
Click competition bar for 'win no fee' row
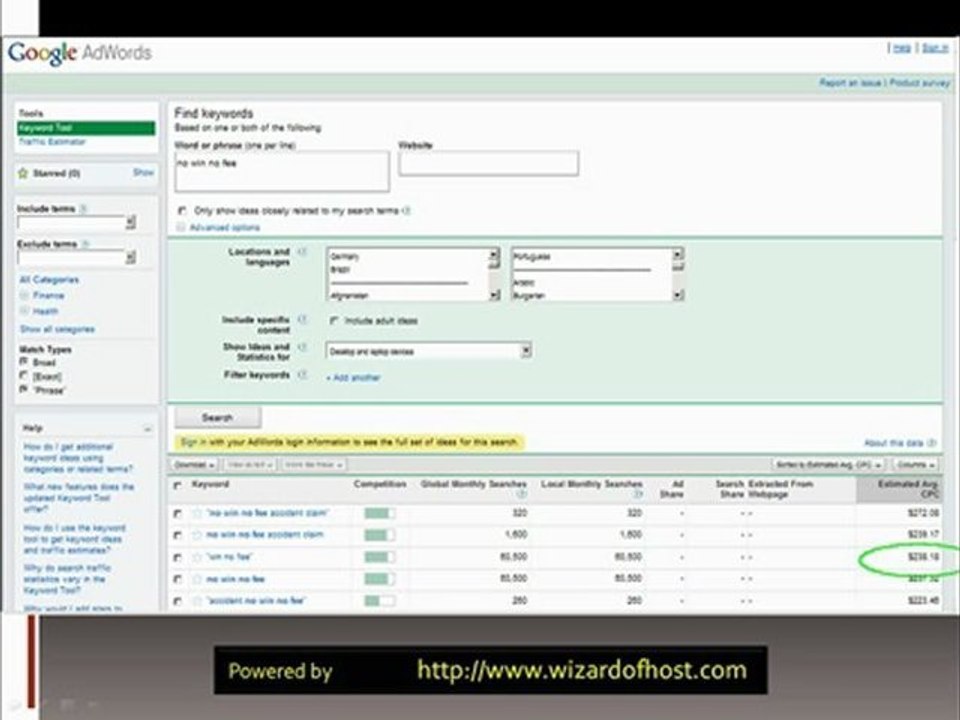(379, 557)
